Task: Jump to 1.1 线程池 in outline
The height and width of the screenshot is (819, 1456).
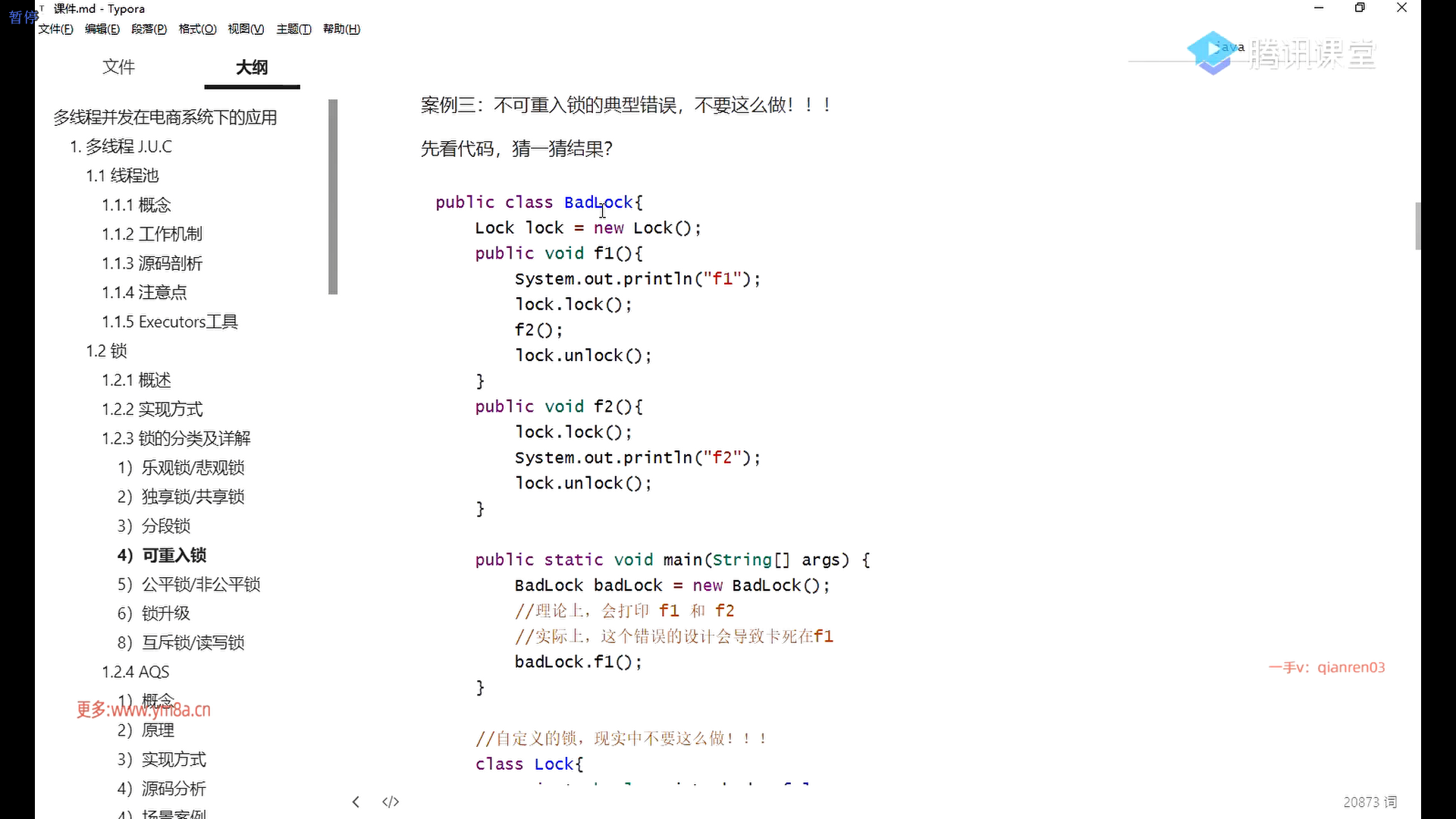Action: [x=122, y=175]
